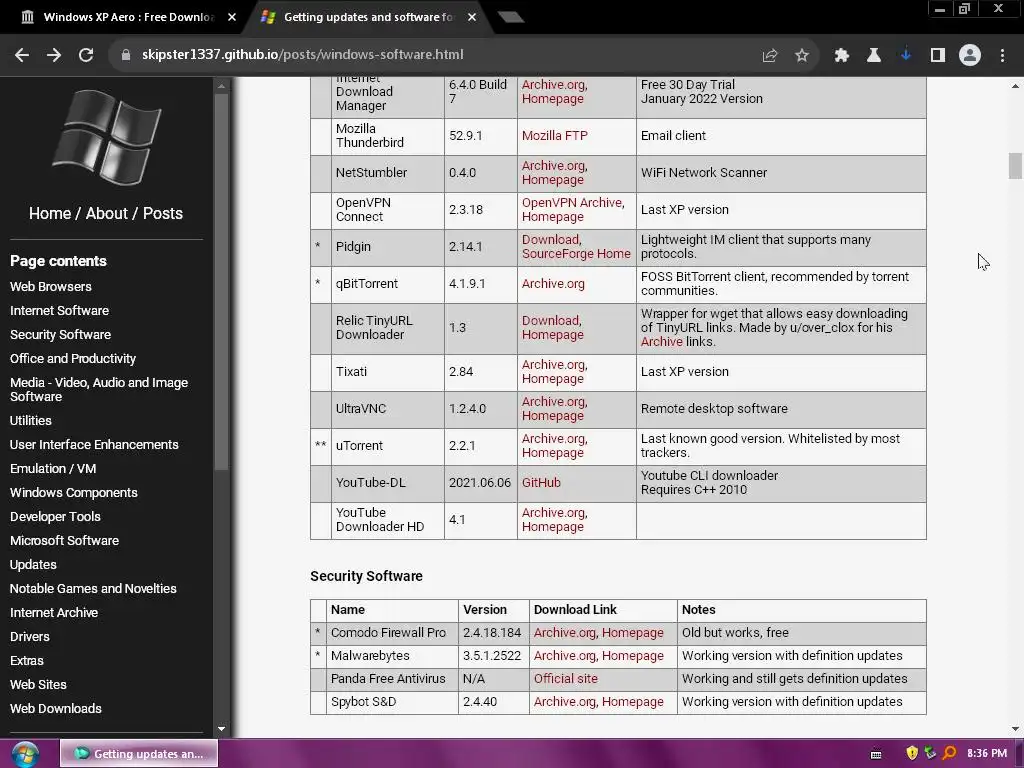Open the downloads arrow icon
The image size is (1024, 768).
[x=906, y=56]
